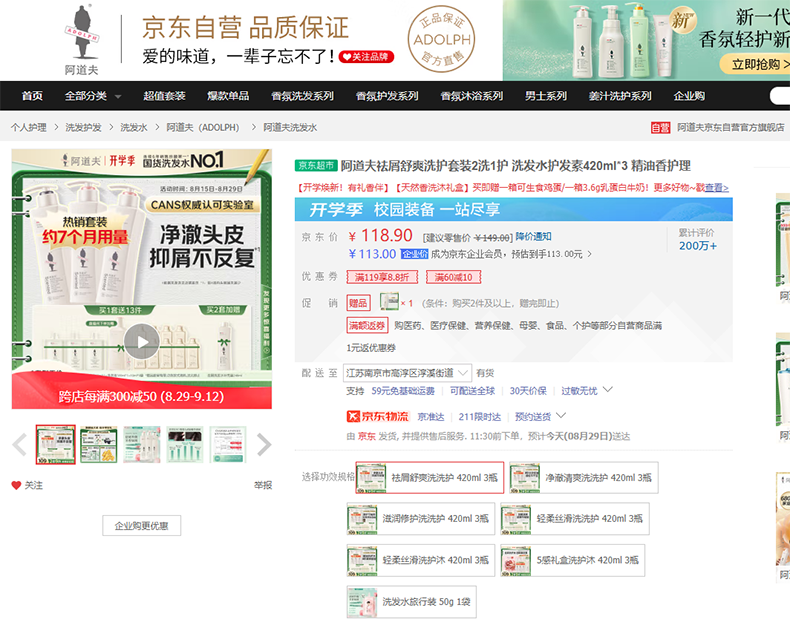The width and height of the screenshot is (790, 622).
Task: Open 香氛护发系列 nav item
Action: click(x=387, y=96)
